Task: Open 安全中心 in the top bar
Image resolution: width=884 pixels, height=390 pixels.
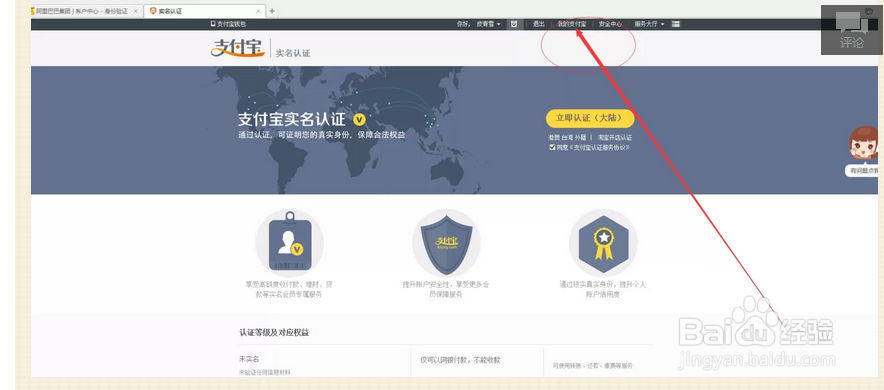Action: coord(610,24)
